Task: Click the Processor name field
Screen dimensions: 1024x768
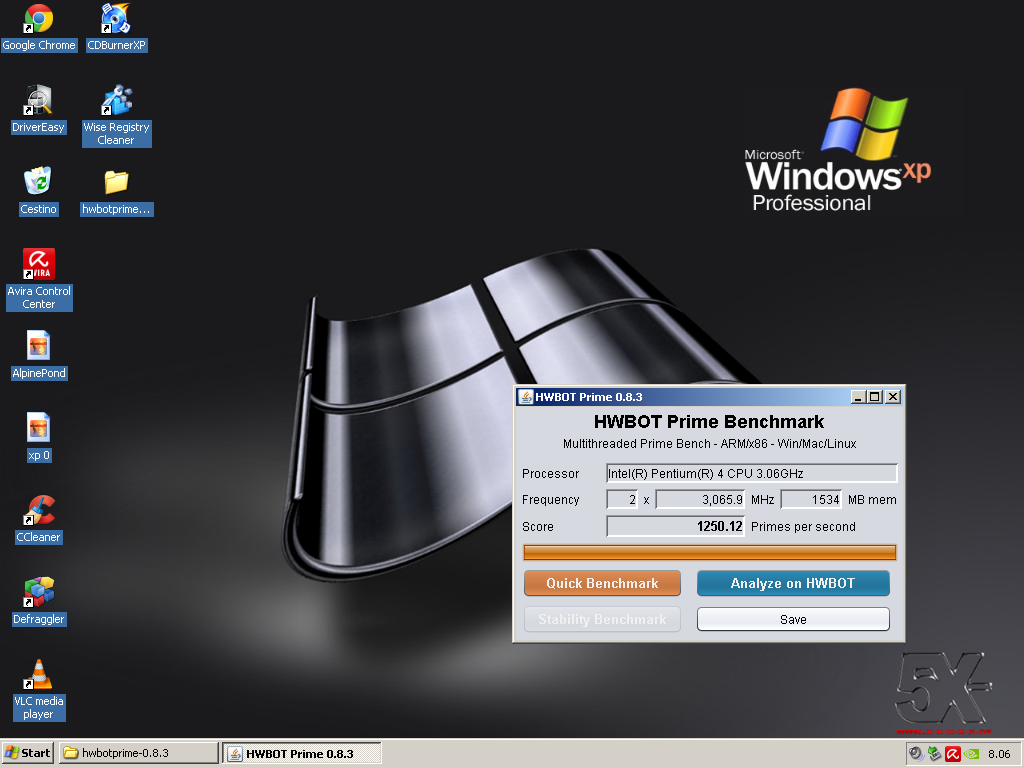Action: [x=752, y=473]
